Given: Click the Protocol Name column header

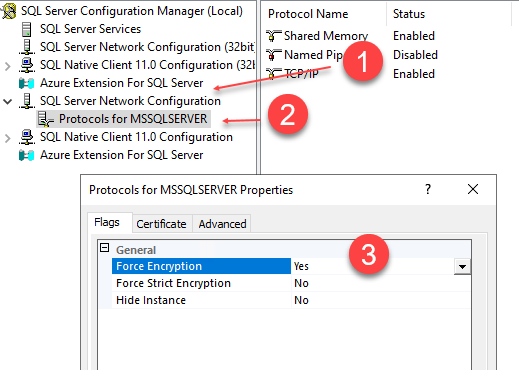Looking at the screenshot, I should coord(308,14).
